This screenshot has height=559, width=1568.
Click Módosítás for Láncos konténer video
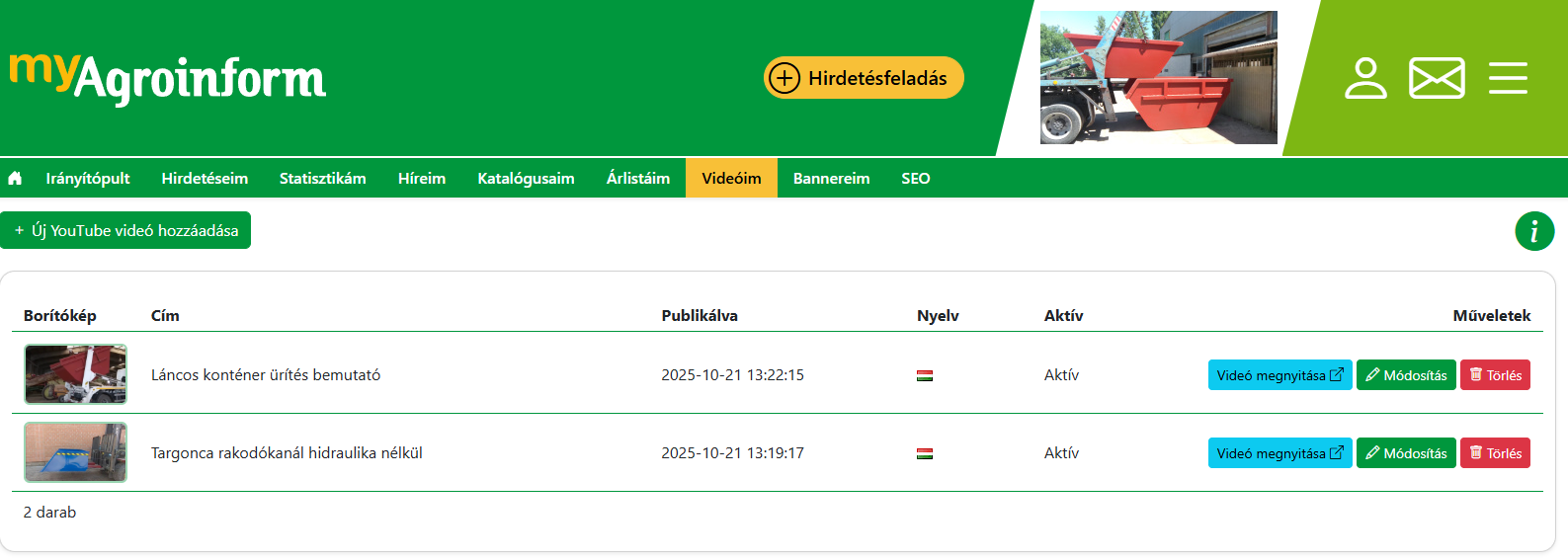1406,375
